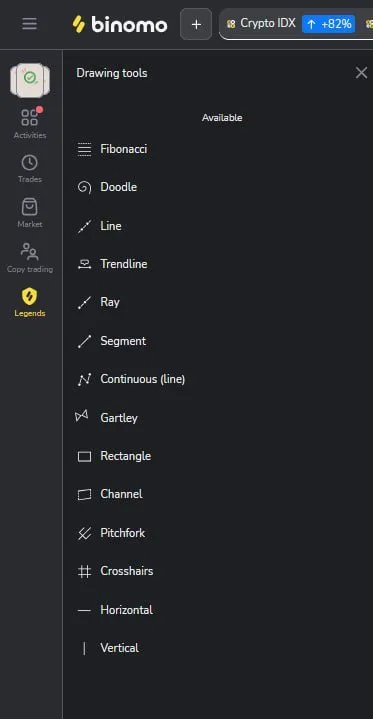Select the Continuous line tool icon
Screen dimensions: 373x719
84,380
